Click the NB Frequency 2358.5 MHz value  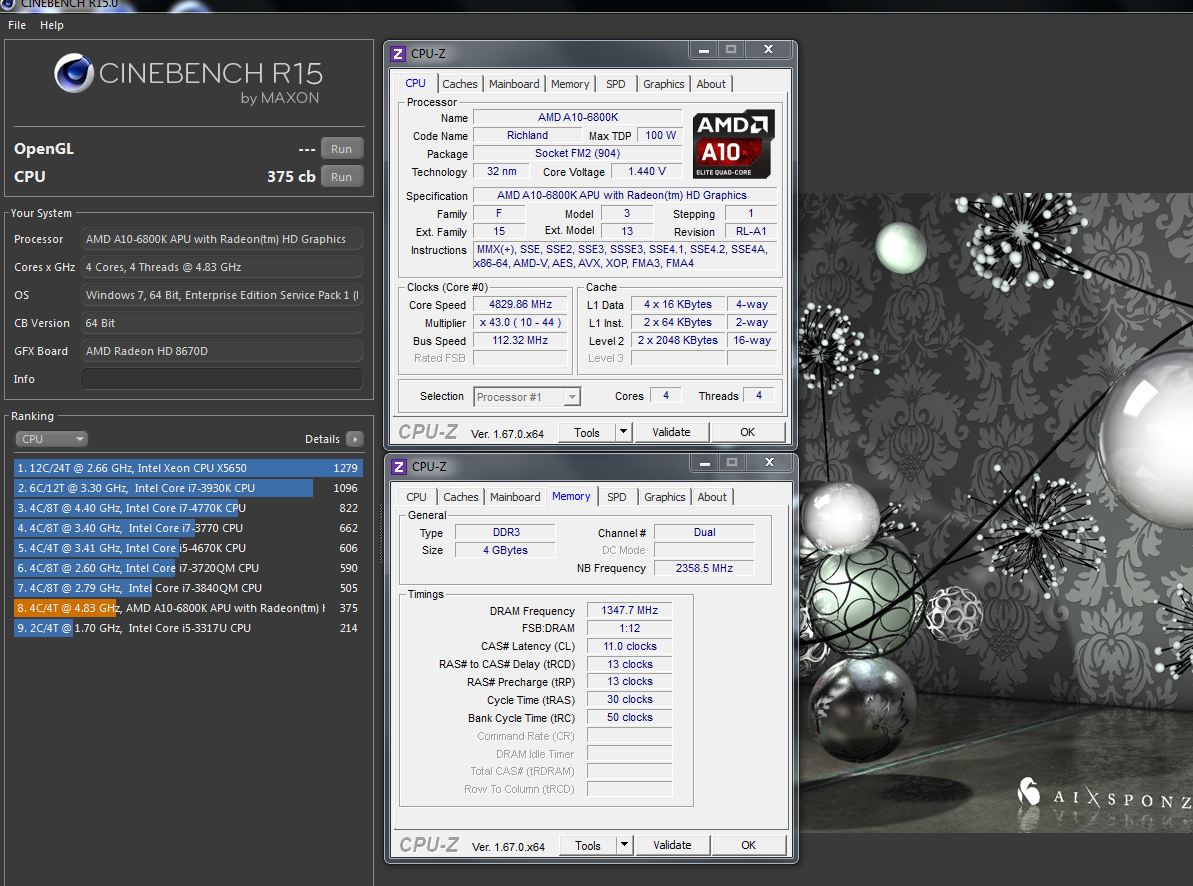pyautogui.click(x=704, y=568)
